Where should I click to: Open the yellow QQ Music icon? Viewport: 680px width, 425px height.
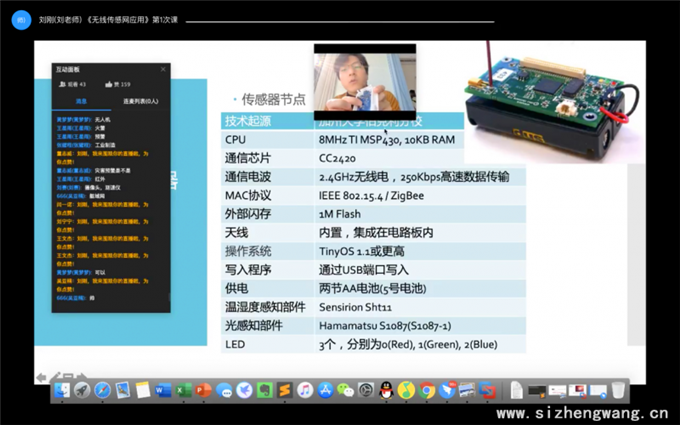pyautogui.click(x=406, y=390)
